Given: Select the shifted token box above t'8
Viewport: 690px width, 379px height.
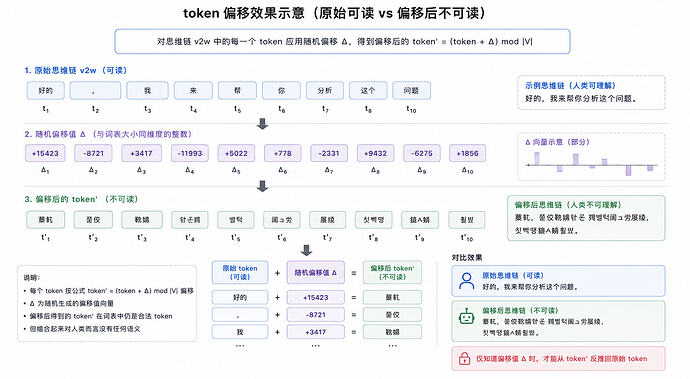Looking at the screenshot, I should pyautogui.click(x=374, y=220).
